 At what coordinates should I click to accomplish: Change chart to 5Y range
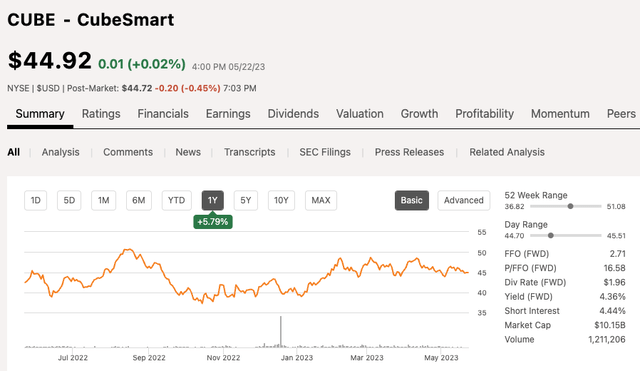tap(246, 200)
